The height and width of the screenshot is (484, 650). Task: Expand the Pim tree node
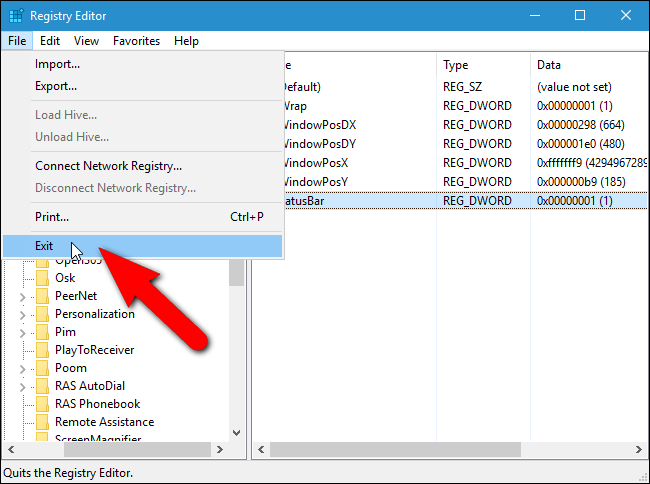22,333
